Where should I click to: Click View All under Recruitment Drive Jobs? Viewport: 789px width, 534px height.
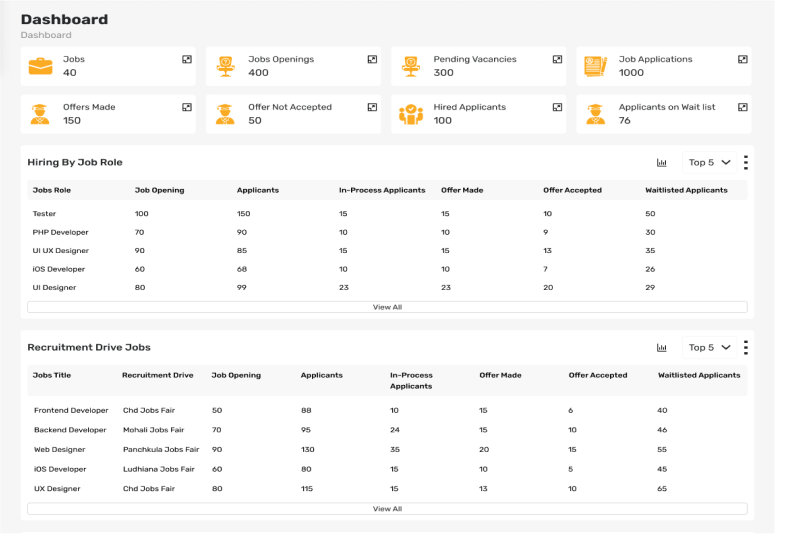pos(387,509)
